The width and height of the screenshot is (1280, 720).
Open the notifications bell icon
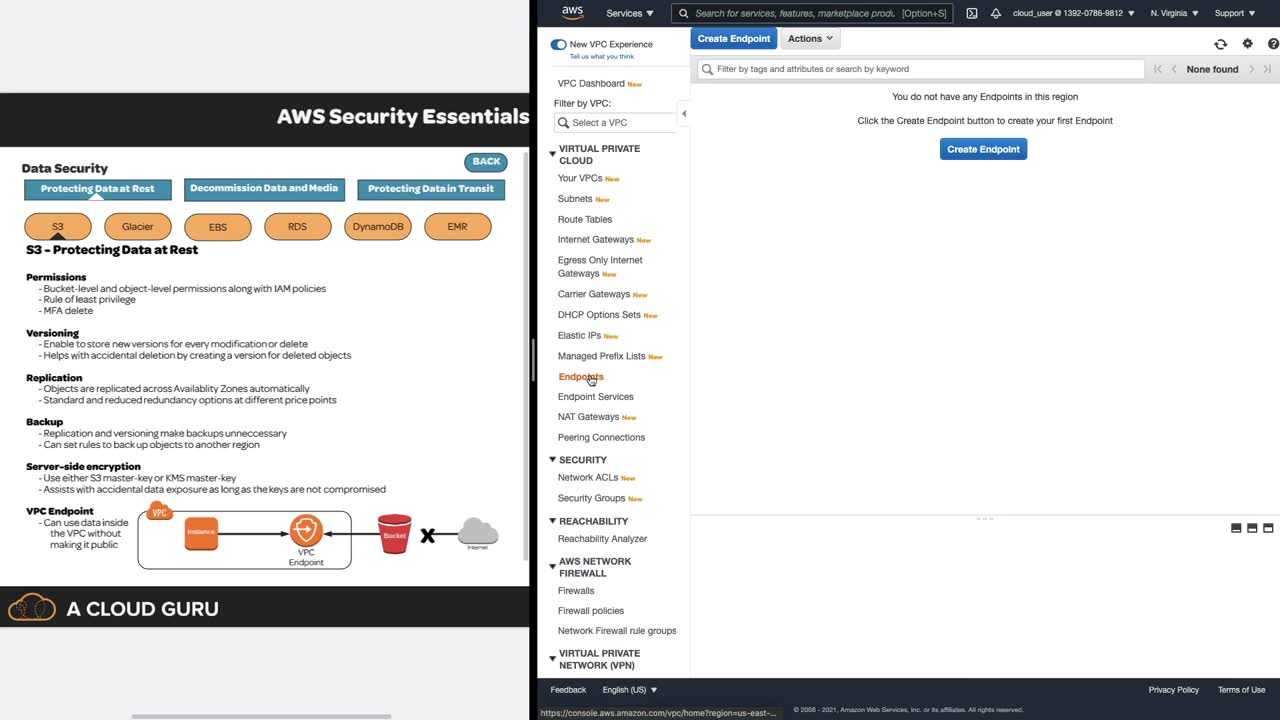tap(995, 13)
